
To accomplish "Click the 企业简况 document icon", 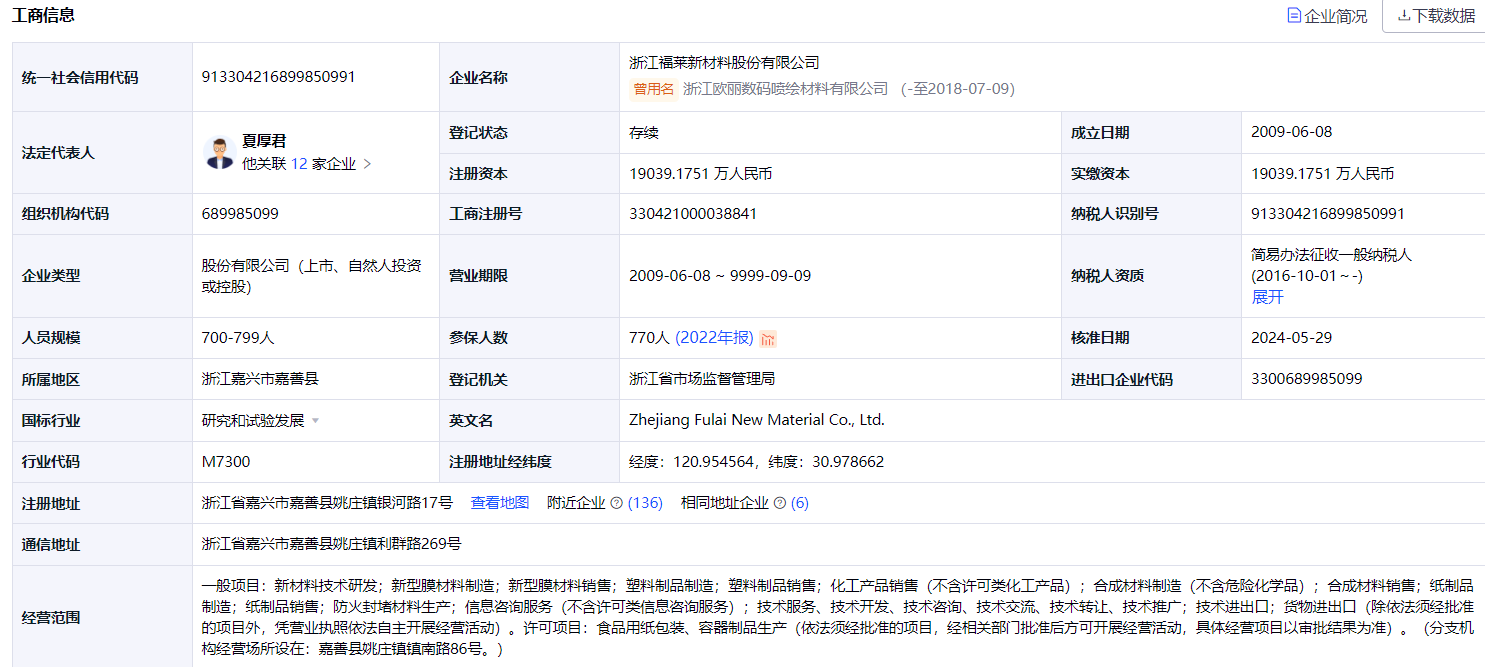I will click(1294, 16).
